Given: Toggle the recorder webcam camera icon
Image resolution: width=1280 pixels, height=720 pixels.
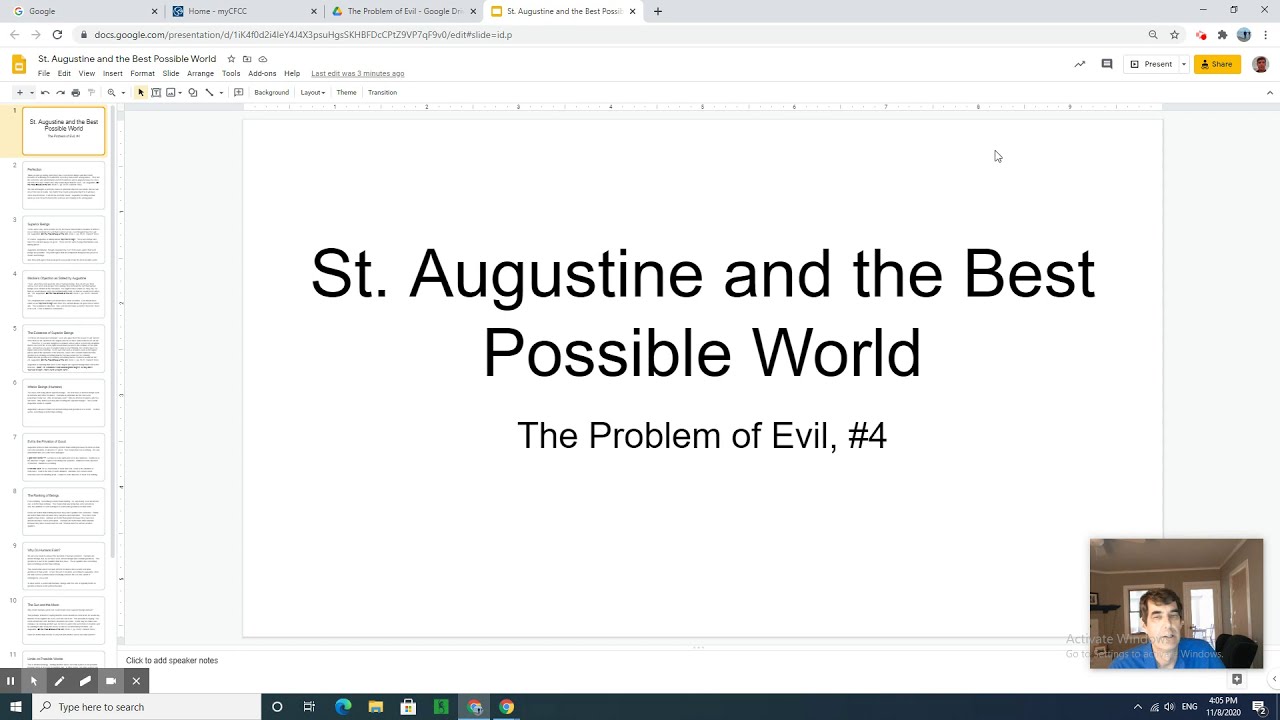Looking at the screenshot, I should [111, 681].
